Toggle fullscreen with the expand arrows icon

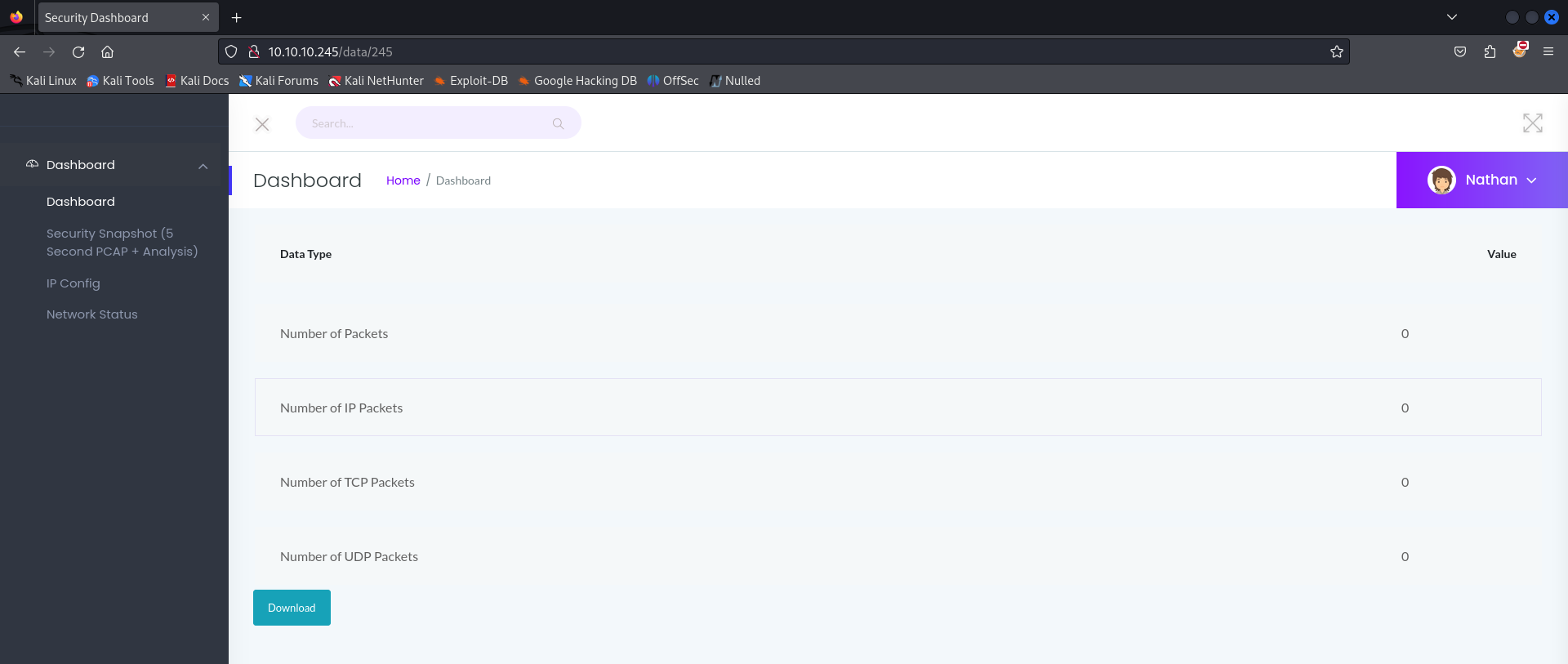(x=1532, y=123)
